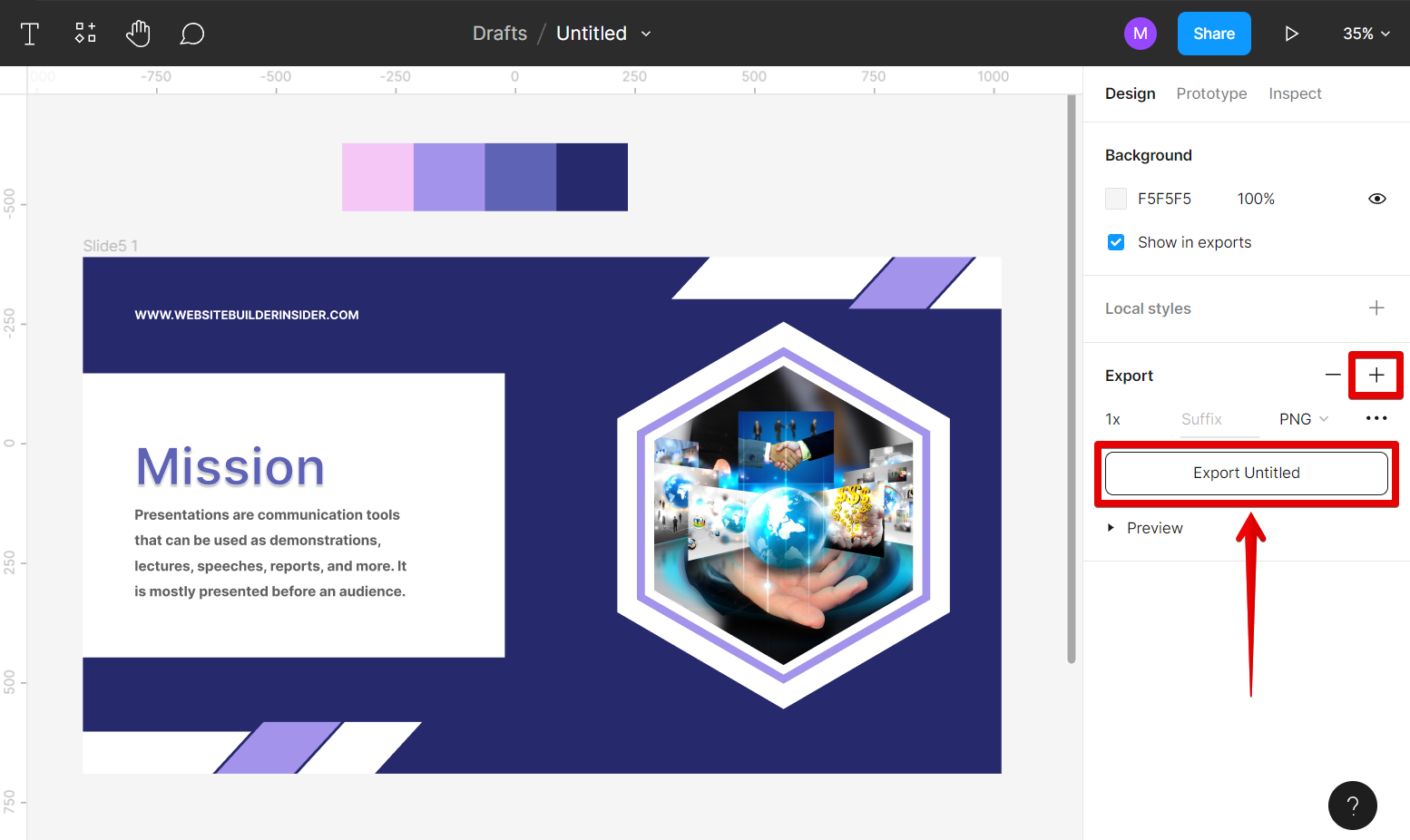
Task: Switch to the Inspect tab
Action: [x=1295, y=93]
